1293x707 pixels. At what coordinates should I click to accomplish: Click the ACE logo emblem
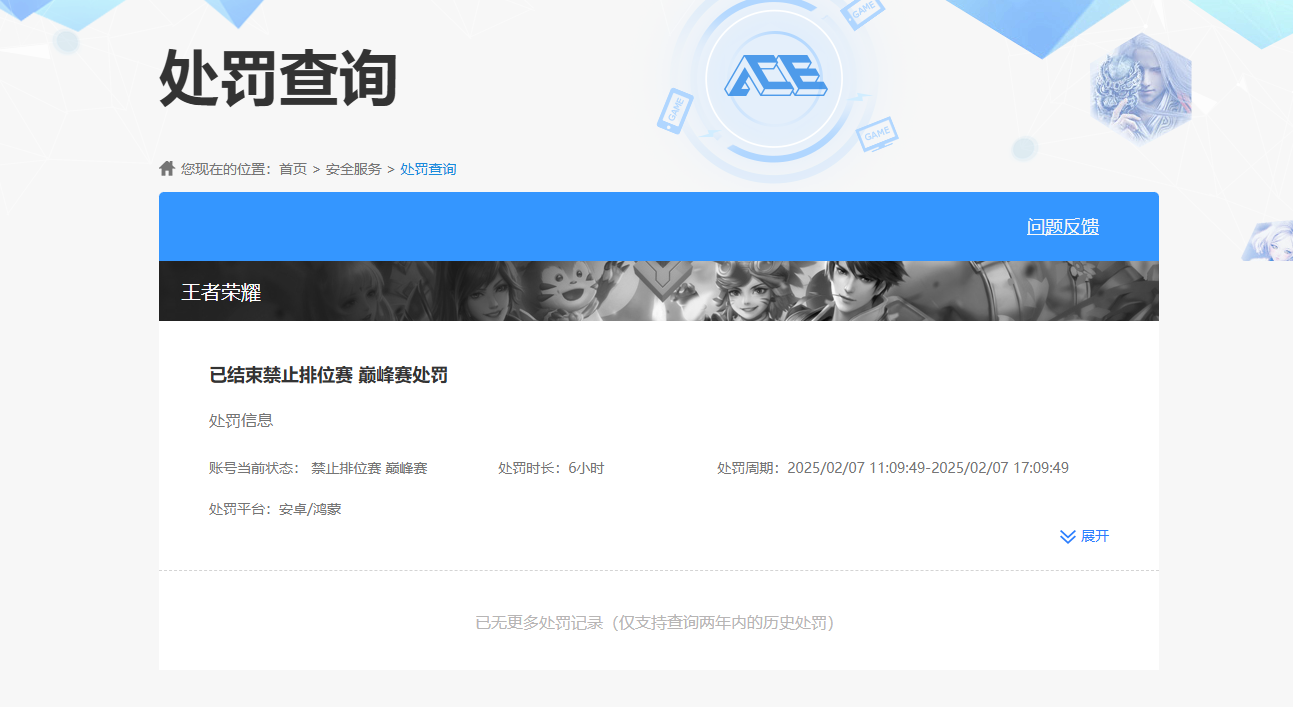click(775, 76)
